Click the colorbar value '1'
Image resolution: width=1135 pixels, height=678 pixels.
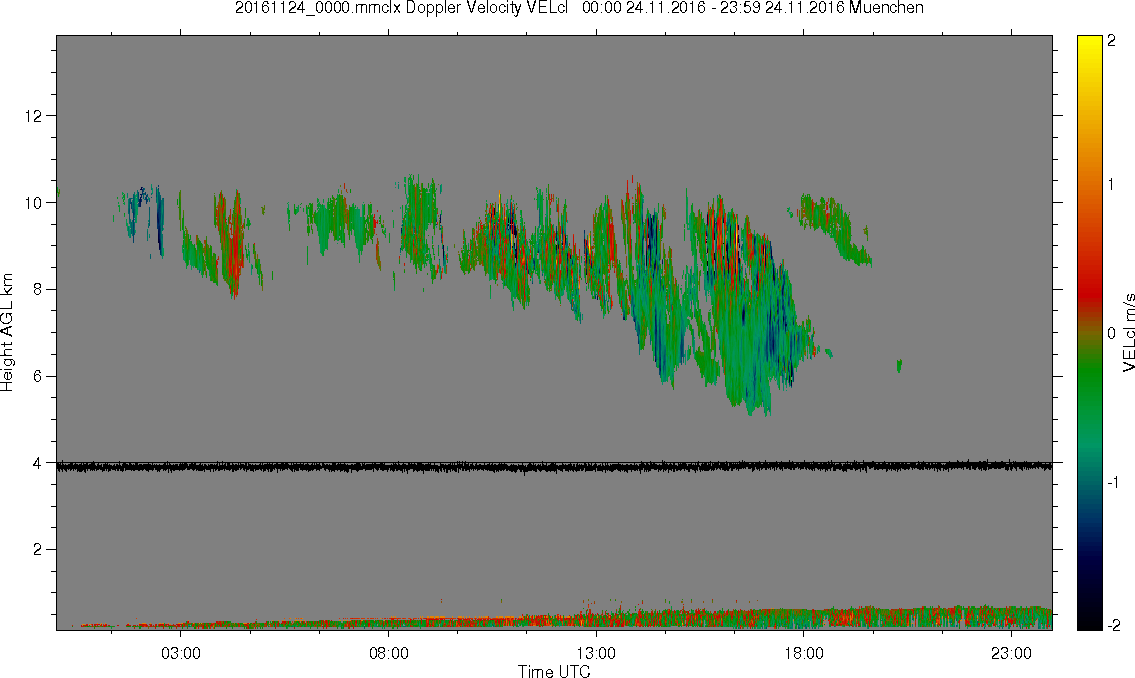click(1111, 185)
